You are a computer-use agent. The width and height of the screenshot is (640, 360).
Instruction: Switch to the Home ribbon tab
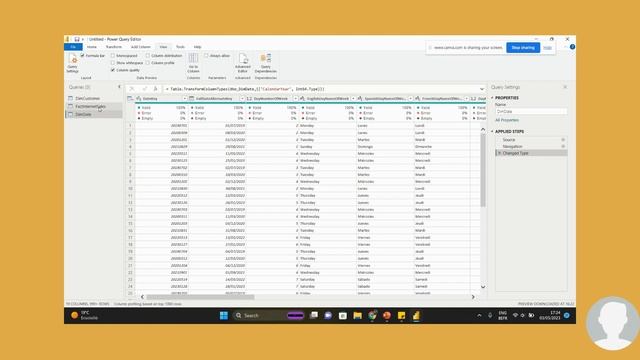92,47
